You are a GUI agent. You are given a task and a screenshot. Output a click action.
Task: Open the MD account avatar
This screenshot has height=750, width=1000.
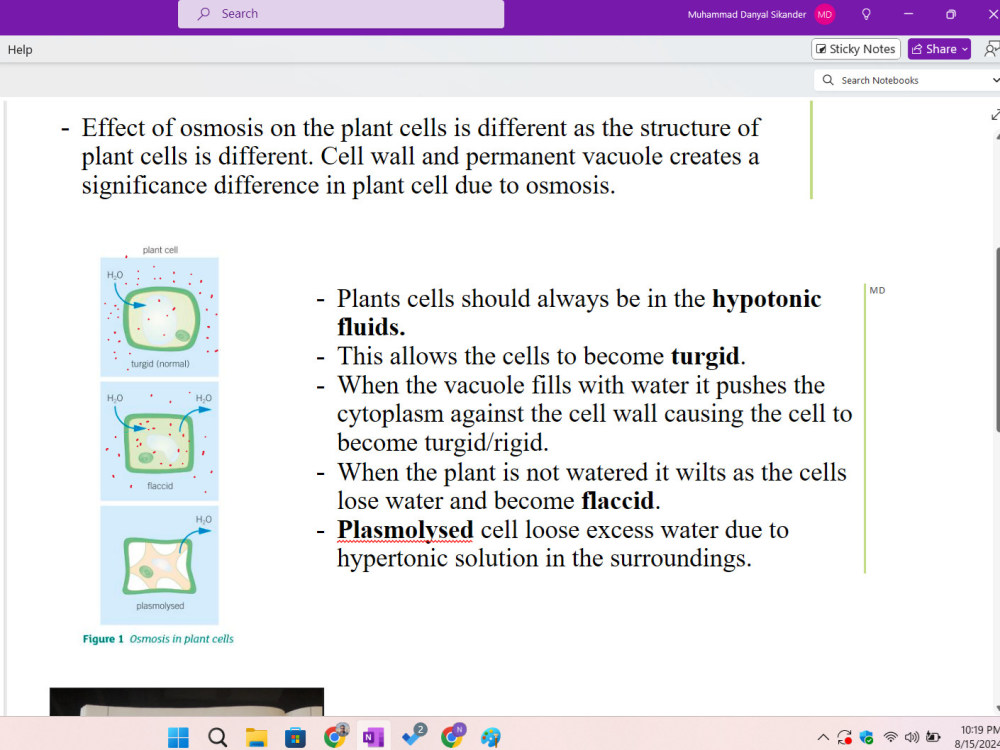[x=825, y=14]
